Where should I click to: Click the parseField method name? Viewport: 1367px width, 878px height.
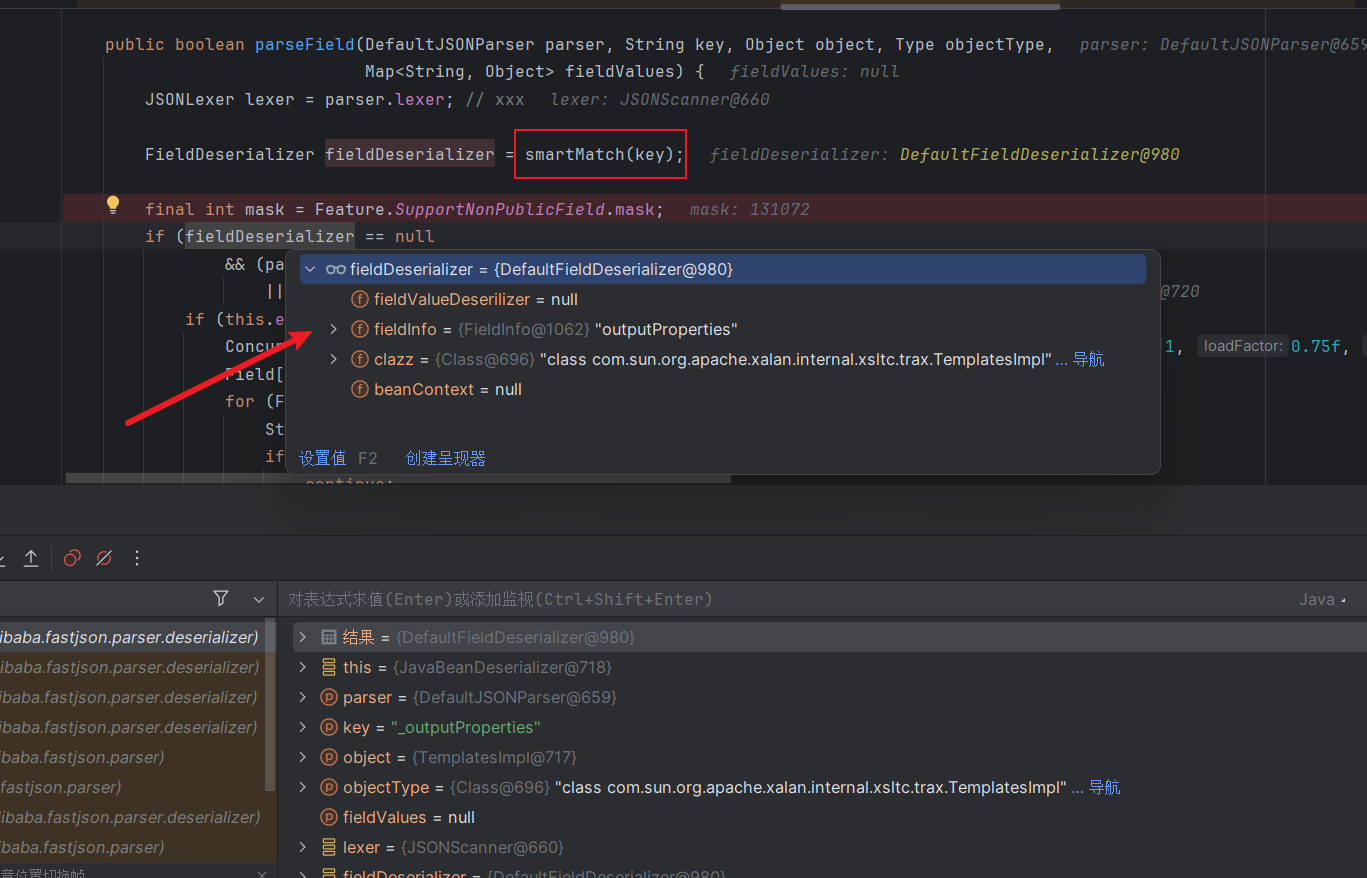305,44
